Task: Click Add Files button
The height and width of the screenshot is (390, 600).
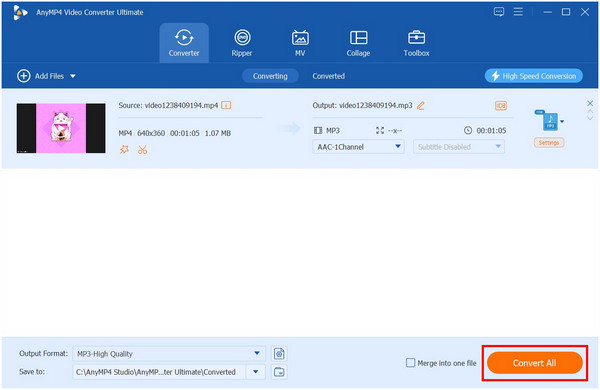Action: pos(41,76)
